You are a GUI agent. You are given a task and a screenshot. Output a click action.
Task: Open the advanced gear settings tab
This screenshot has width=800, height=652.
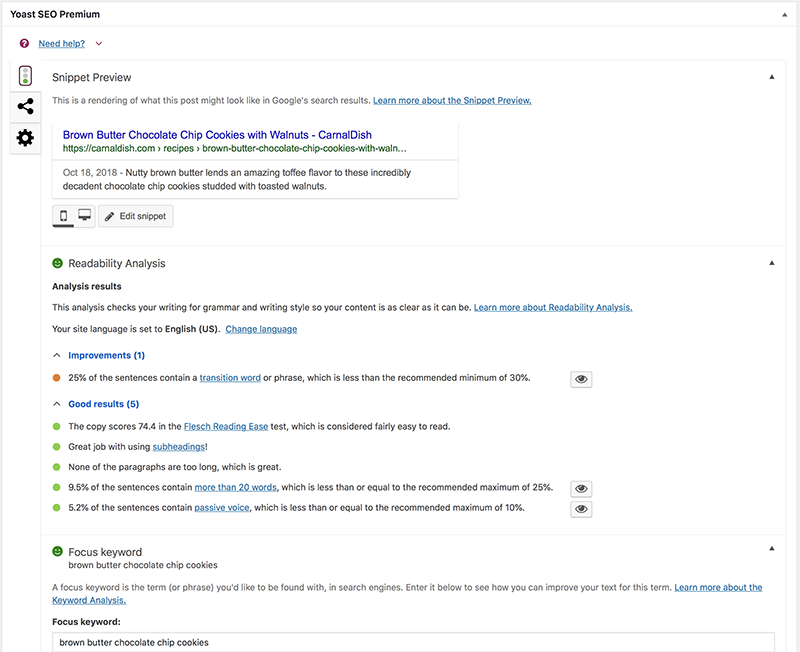click(x=26, y=138)
